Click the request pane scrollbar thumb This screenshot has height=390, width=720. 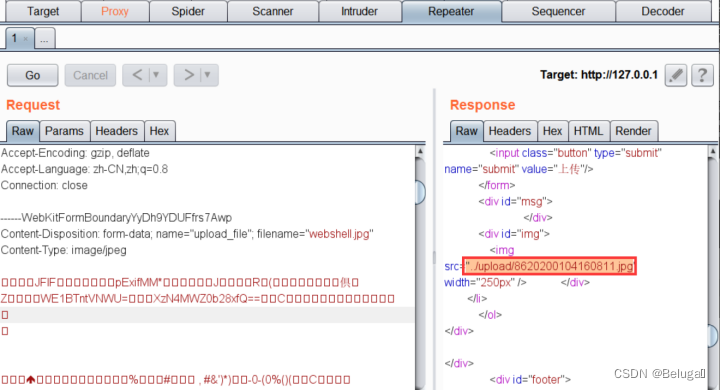coord(420,192)
